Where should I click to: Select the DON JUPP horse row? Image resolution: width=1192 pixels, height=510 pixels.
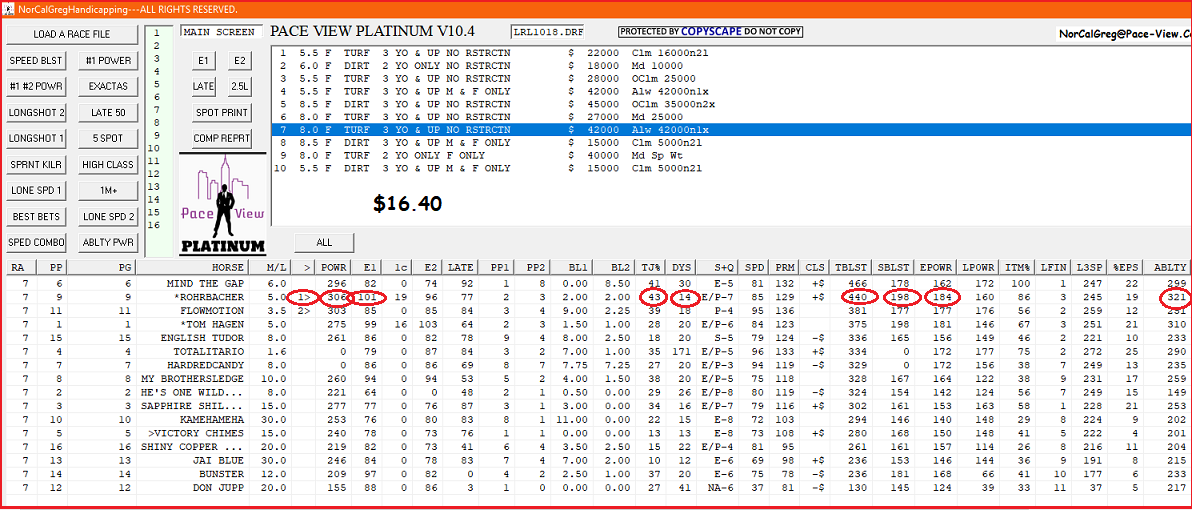coord(596,486)
